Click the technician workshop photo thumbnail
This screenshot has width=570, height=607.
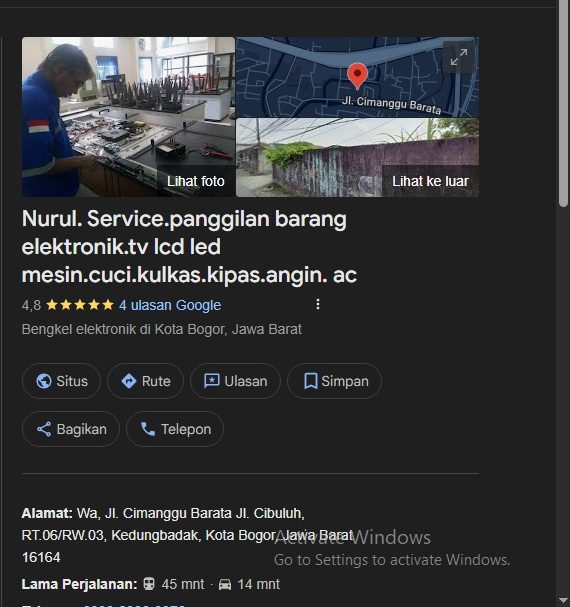(x=128, y=117)
